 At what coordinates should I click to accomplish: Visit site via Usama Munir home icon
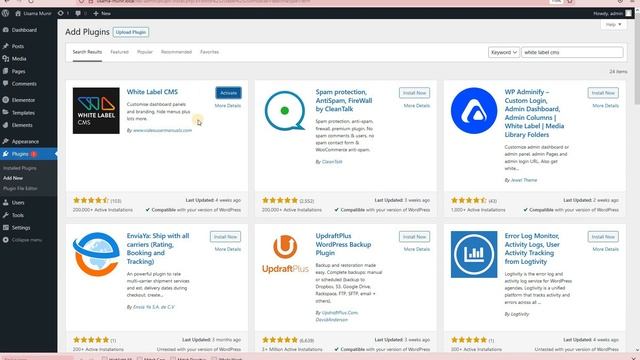click(33, 13)
